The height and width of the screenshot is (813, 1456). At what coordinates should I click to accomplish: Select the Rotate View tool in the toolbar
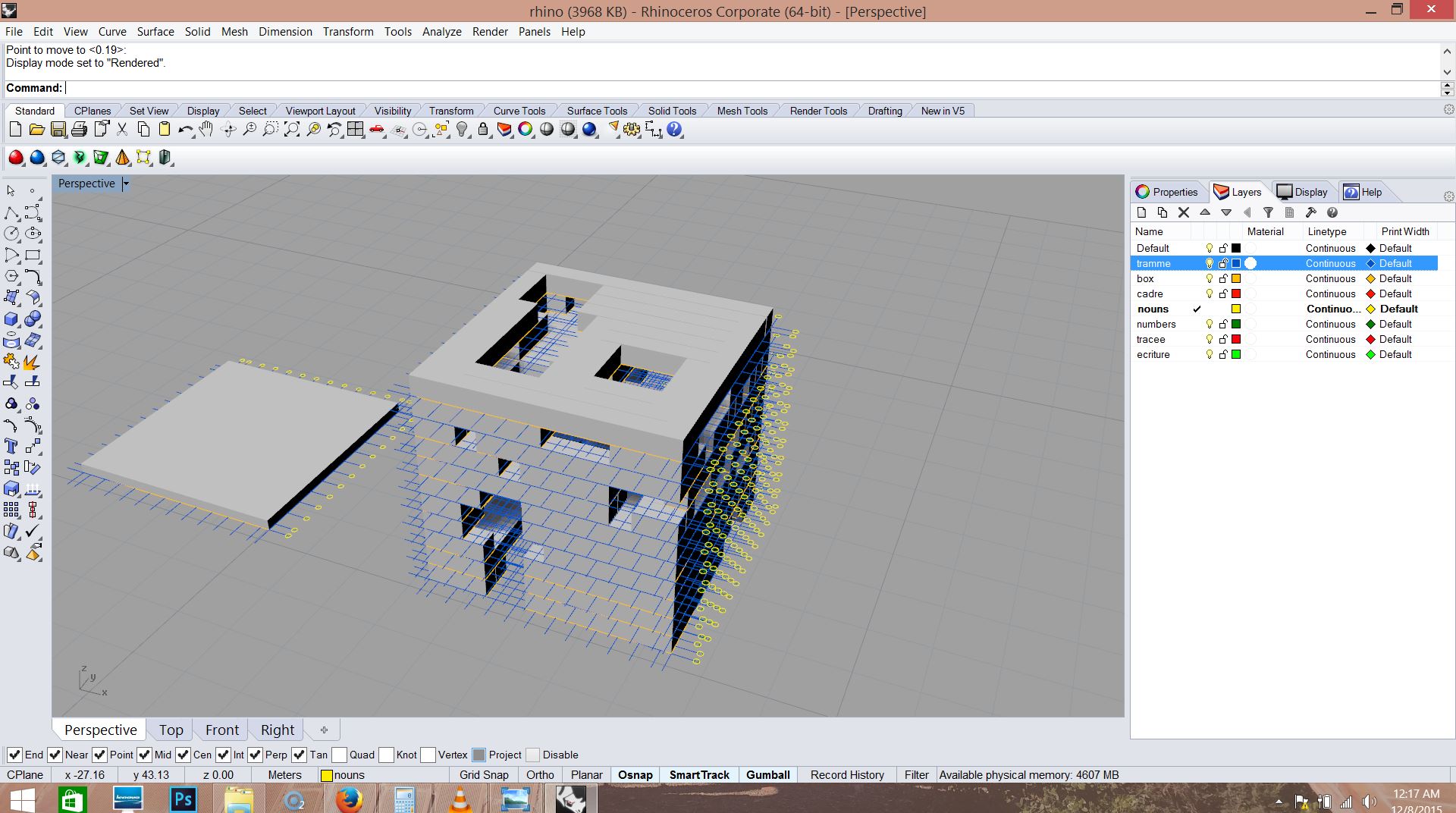(x=227, y=129)
